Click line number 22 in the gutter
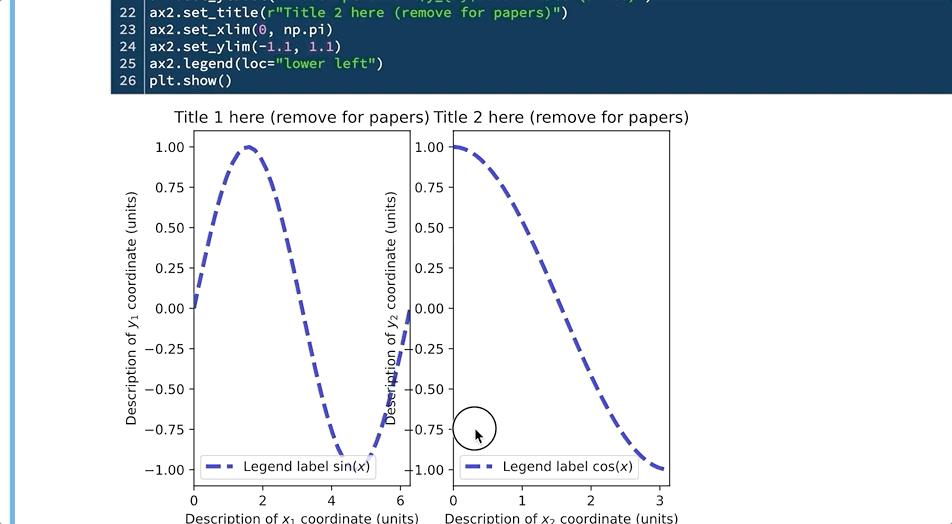952x524 pixels. 128,13
